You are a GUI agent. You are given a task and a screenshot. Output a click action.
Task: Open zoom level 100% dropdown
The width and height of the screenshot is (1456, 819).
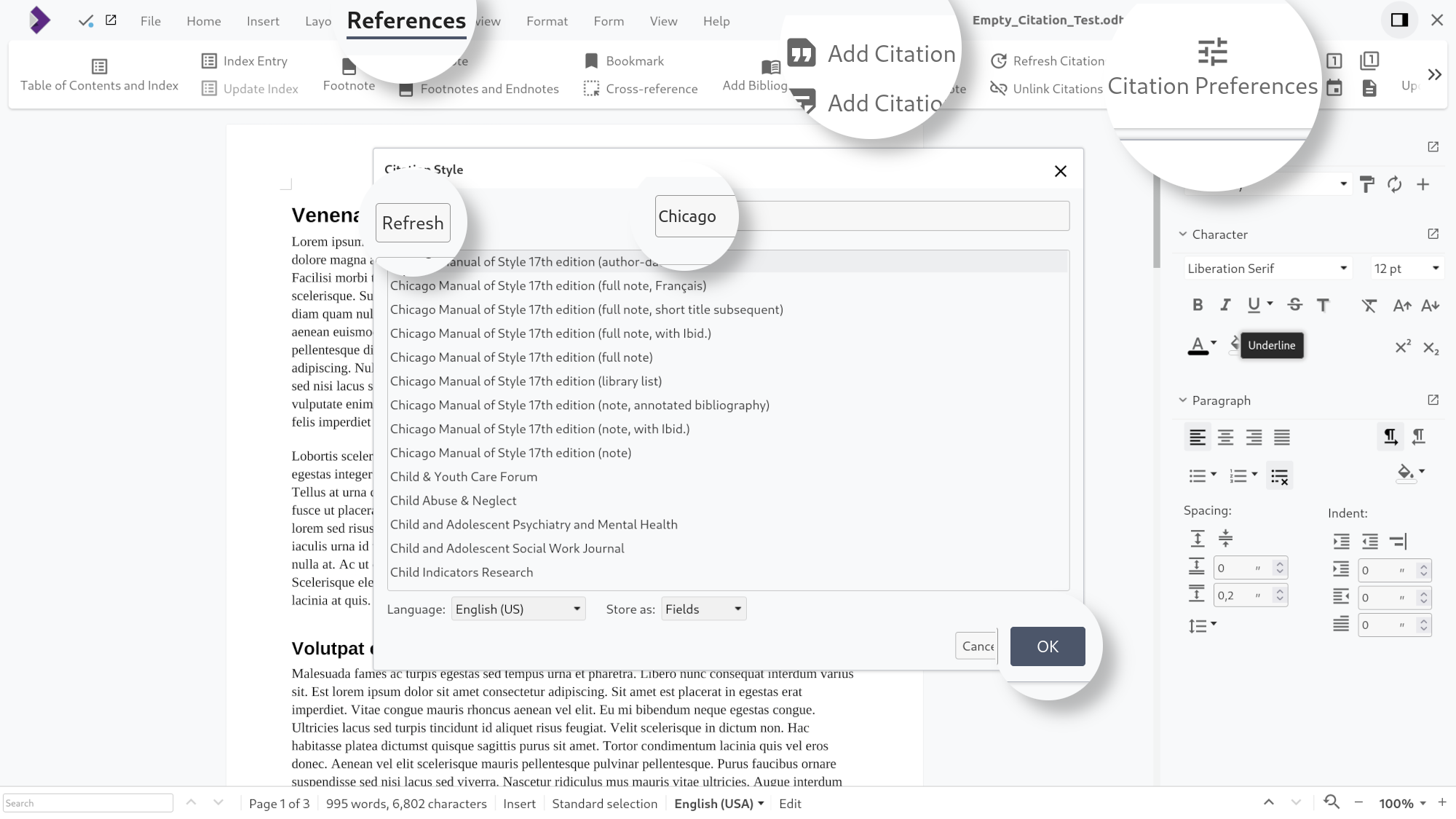point(1402,803)
